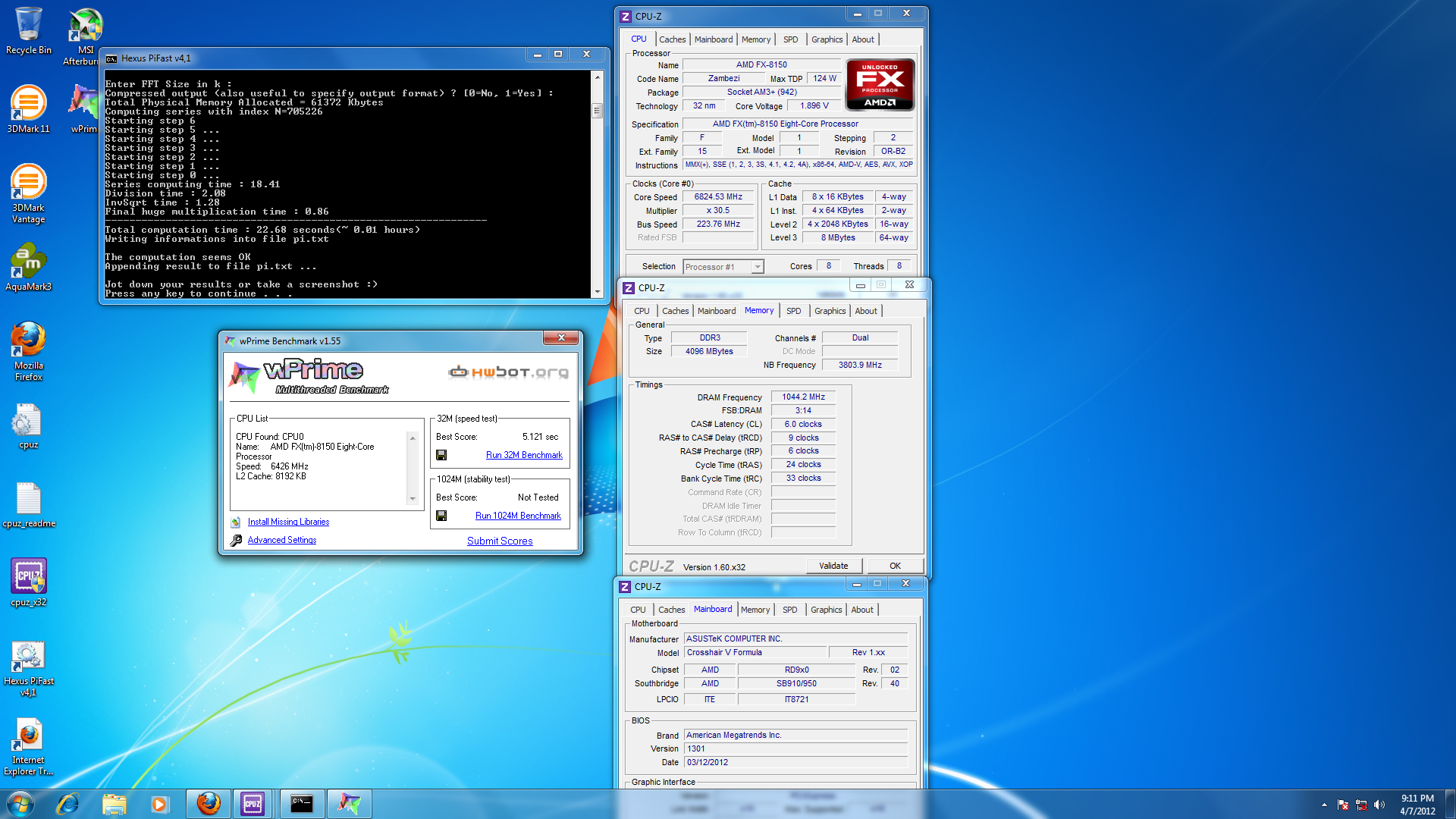Select About tab in top CPU-Z window
This screenshot has height=819, width=1456.
pos(863,39)
